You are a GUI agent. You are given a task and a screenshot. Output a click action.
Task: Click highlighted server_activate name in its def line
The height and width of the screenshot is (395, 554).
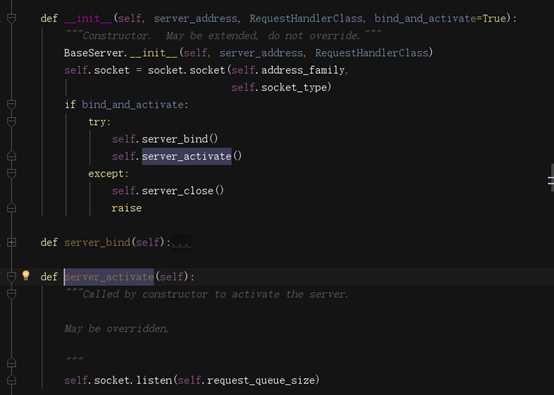point(109,277)
